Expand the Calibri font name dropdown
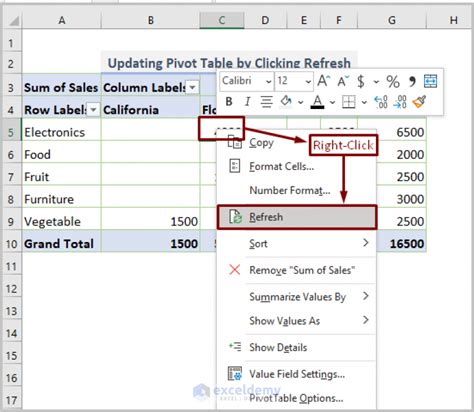The width and height of the screenshot is (474, 412). point(268,81)
